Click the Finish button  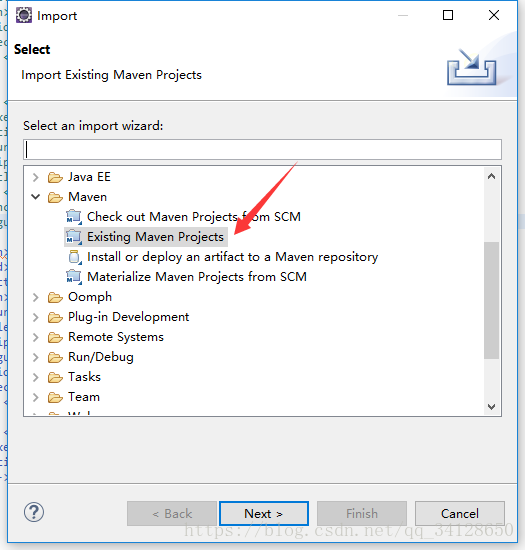coord(362,514)
